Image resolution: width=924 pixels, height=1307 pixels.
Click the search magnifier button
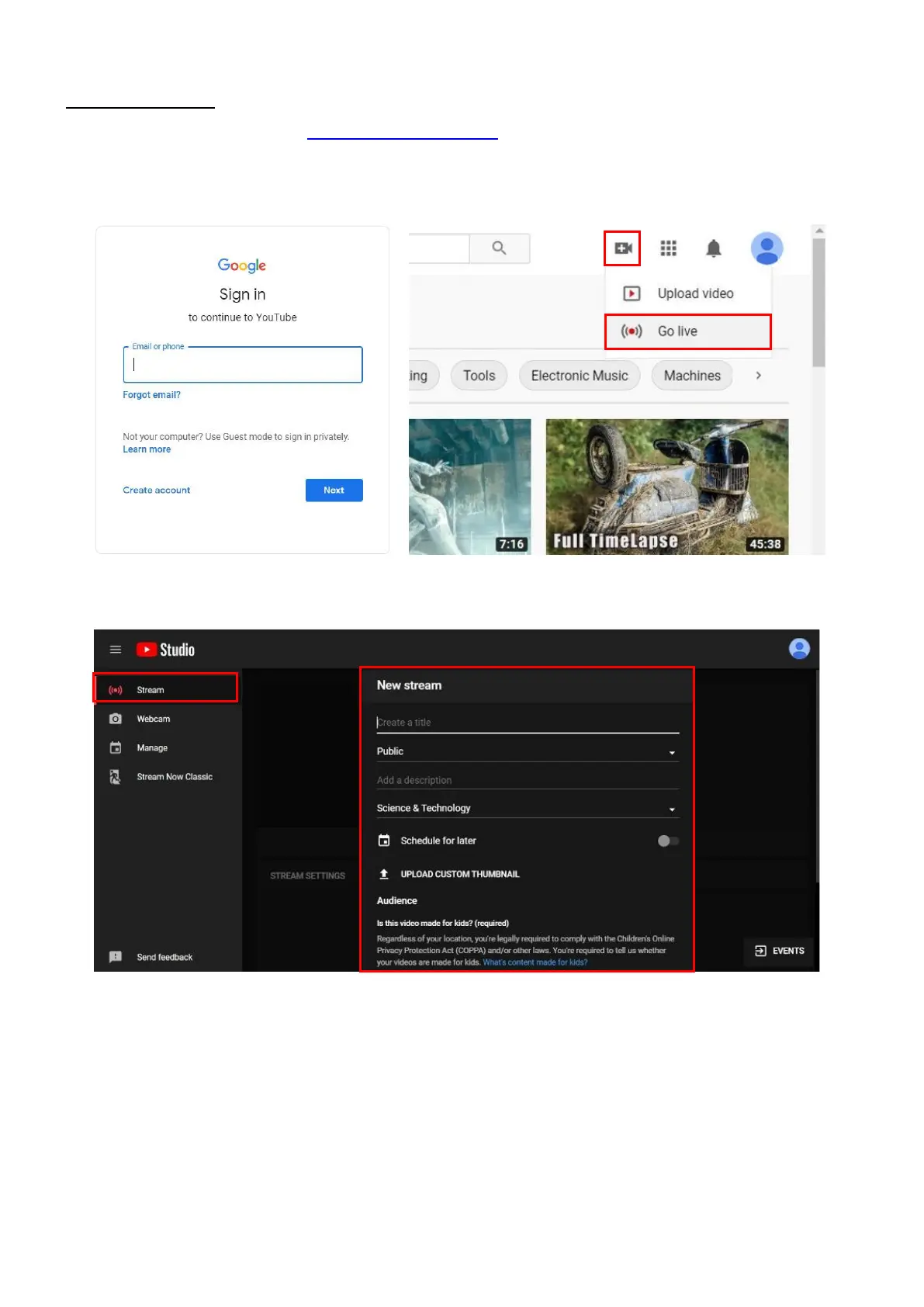499,248
